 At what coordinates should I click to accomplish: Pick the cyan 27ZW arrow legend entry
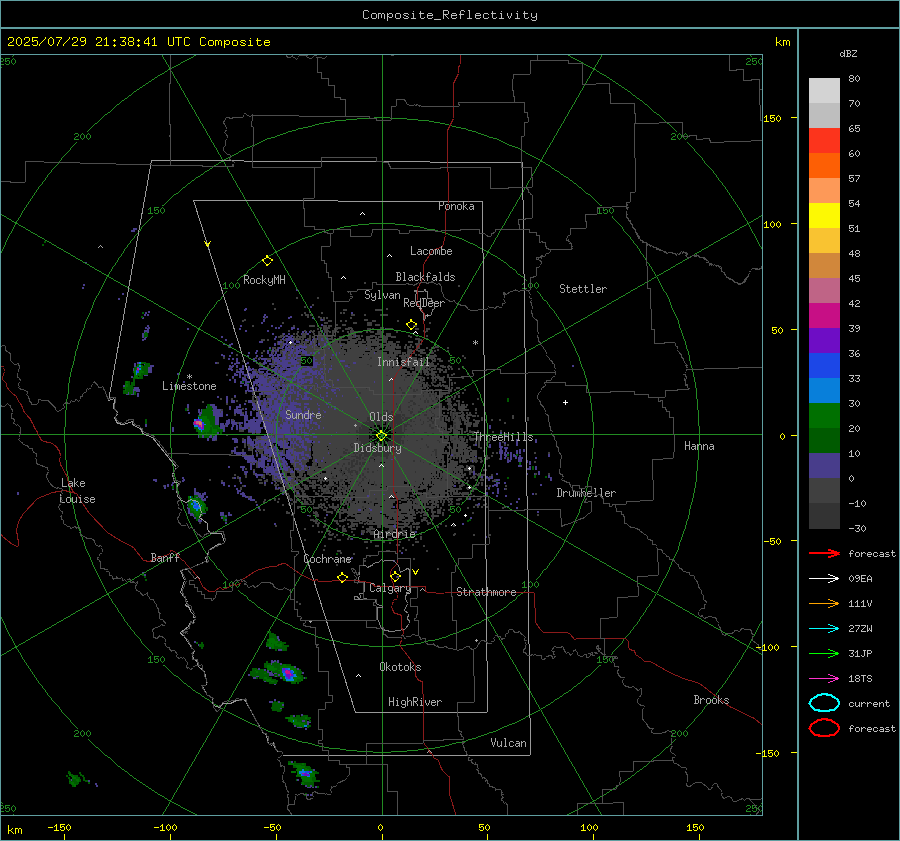coord(824,629)
